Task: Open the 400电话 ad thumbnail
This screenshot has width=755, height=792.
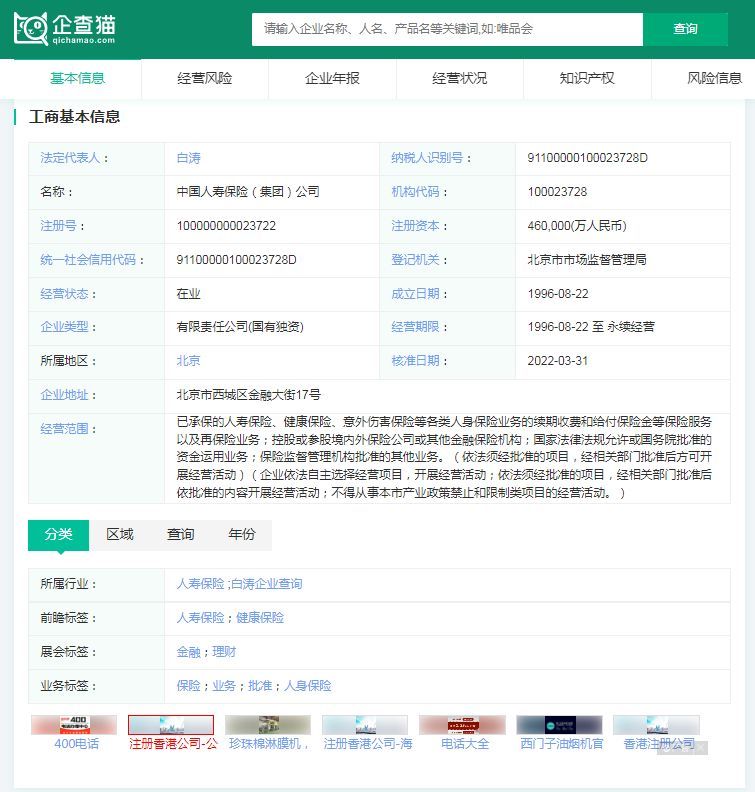Action: tap(74, 725)
